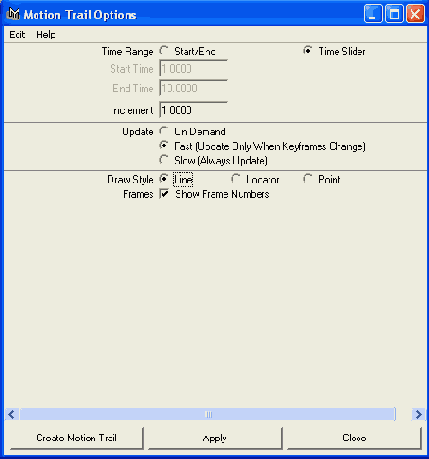Select Fast update when keyframes change
Screen dimensions: 429x459
[x=163, y=146]
